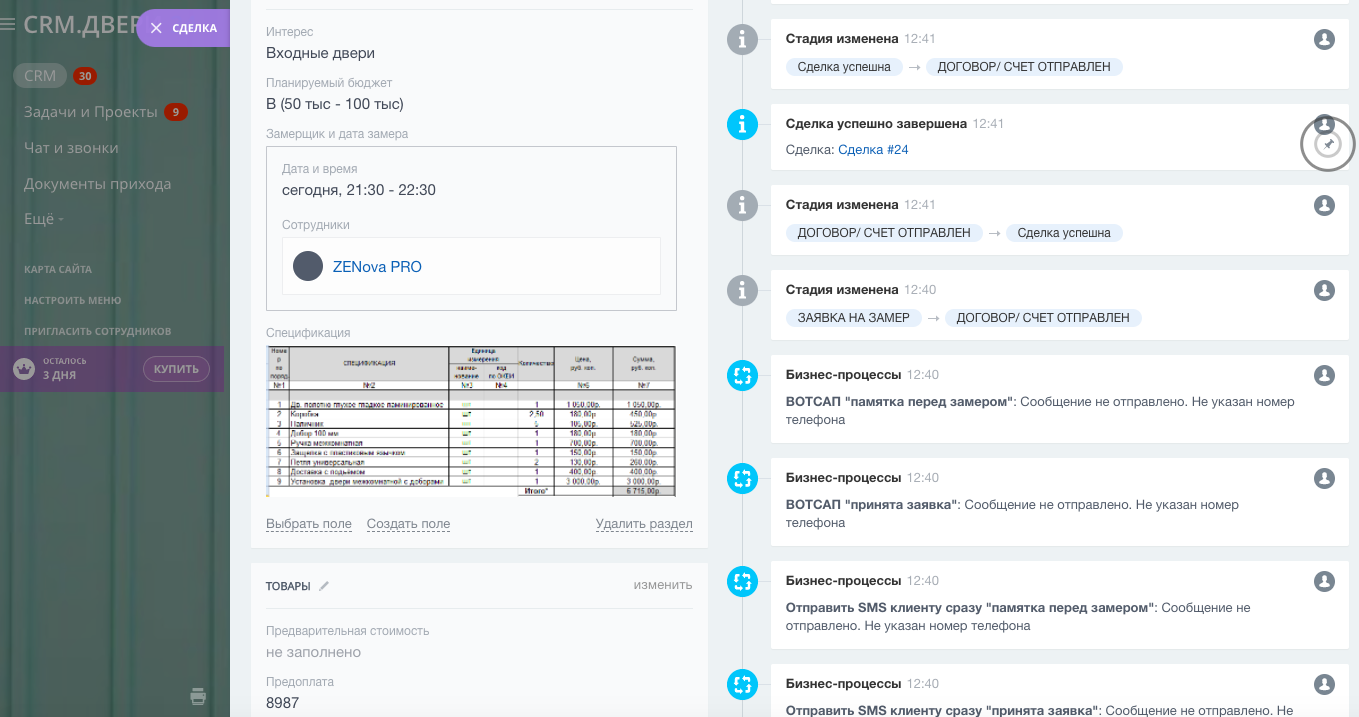Open the 'Сделка #24' link
This screenshot has height=717, width=1359.
[873, 150]
